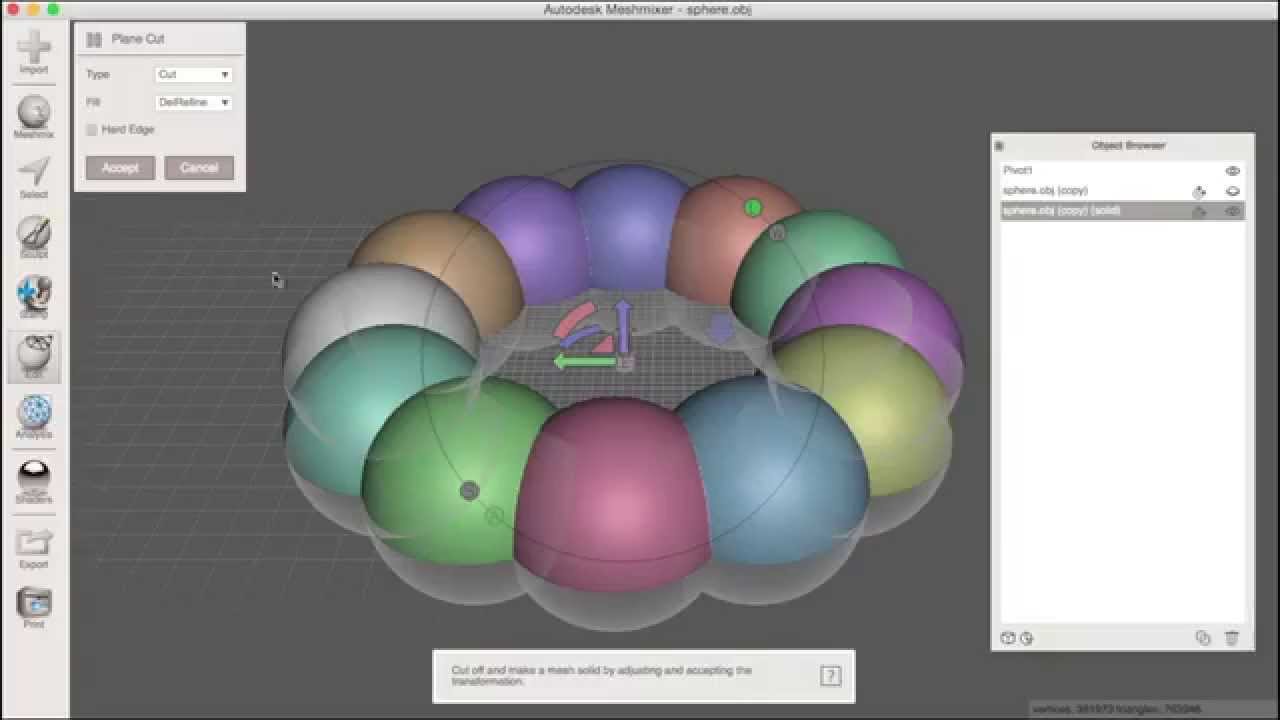This screenshot has width=1280, height=720.
Task: Select sphere.obj (copy) (solid) row
Action: 1122,211
